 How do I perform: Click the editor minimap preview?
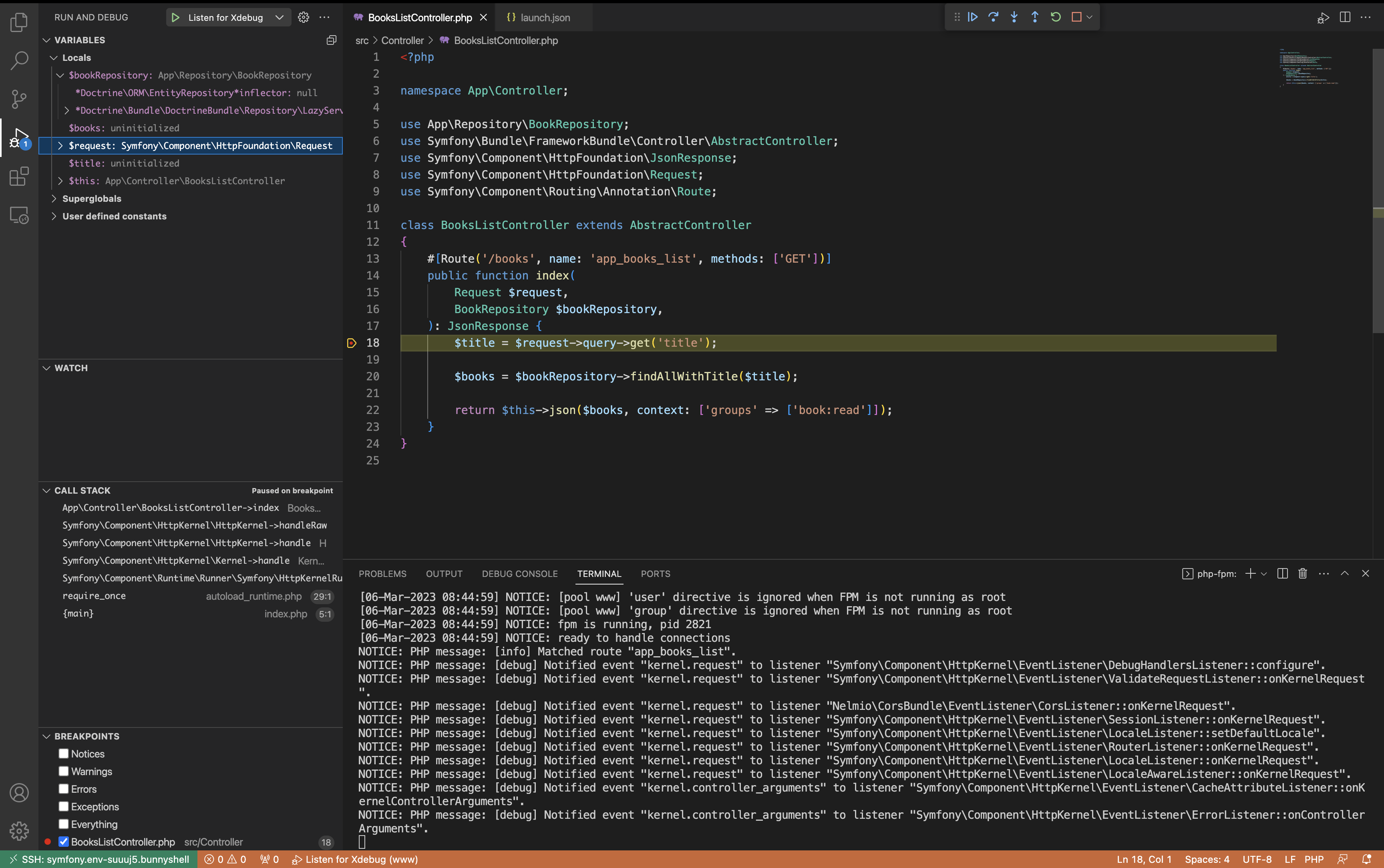[x=1308, y=68]
